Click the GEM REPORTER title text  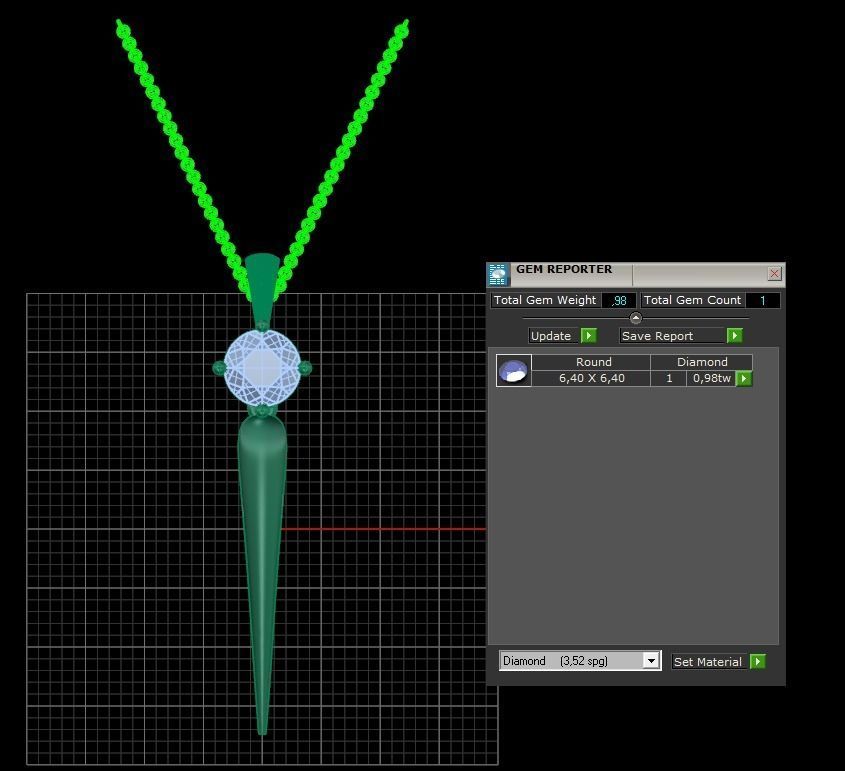[x=564, y=269]
